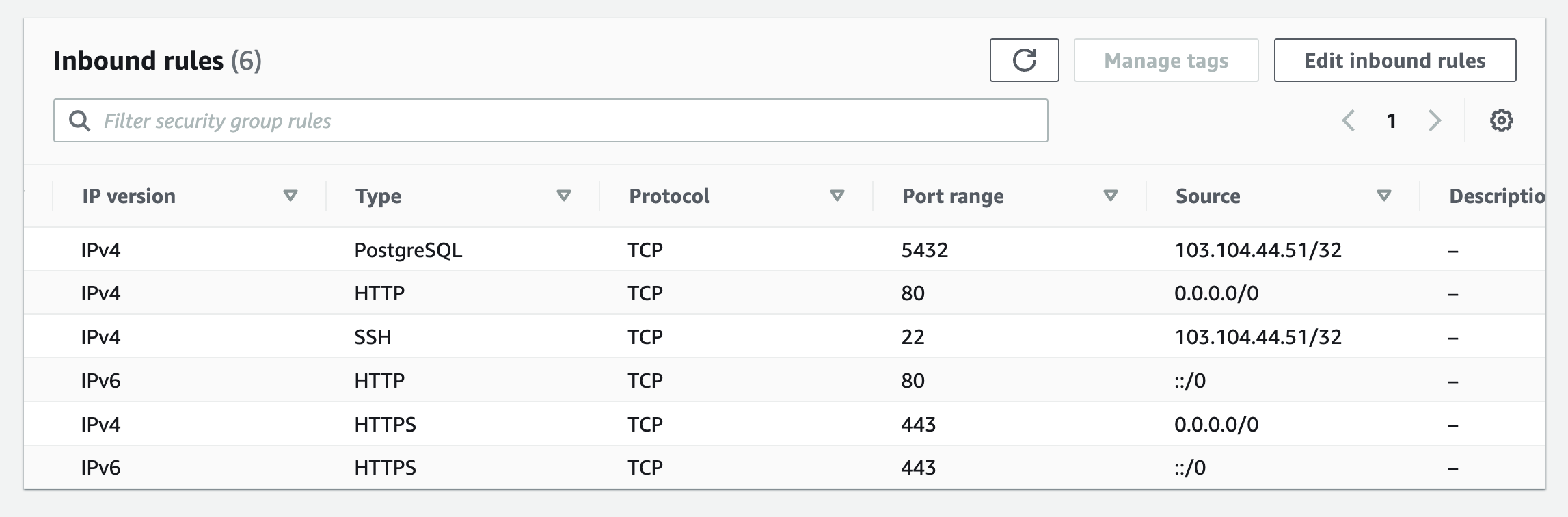Click Edit inbound rules button
Image resolution: width=1568 pixels, height=517 pixels.
pyautogui.click(x=1394, y=60)
